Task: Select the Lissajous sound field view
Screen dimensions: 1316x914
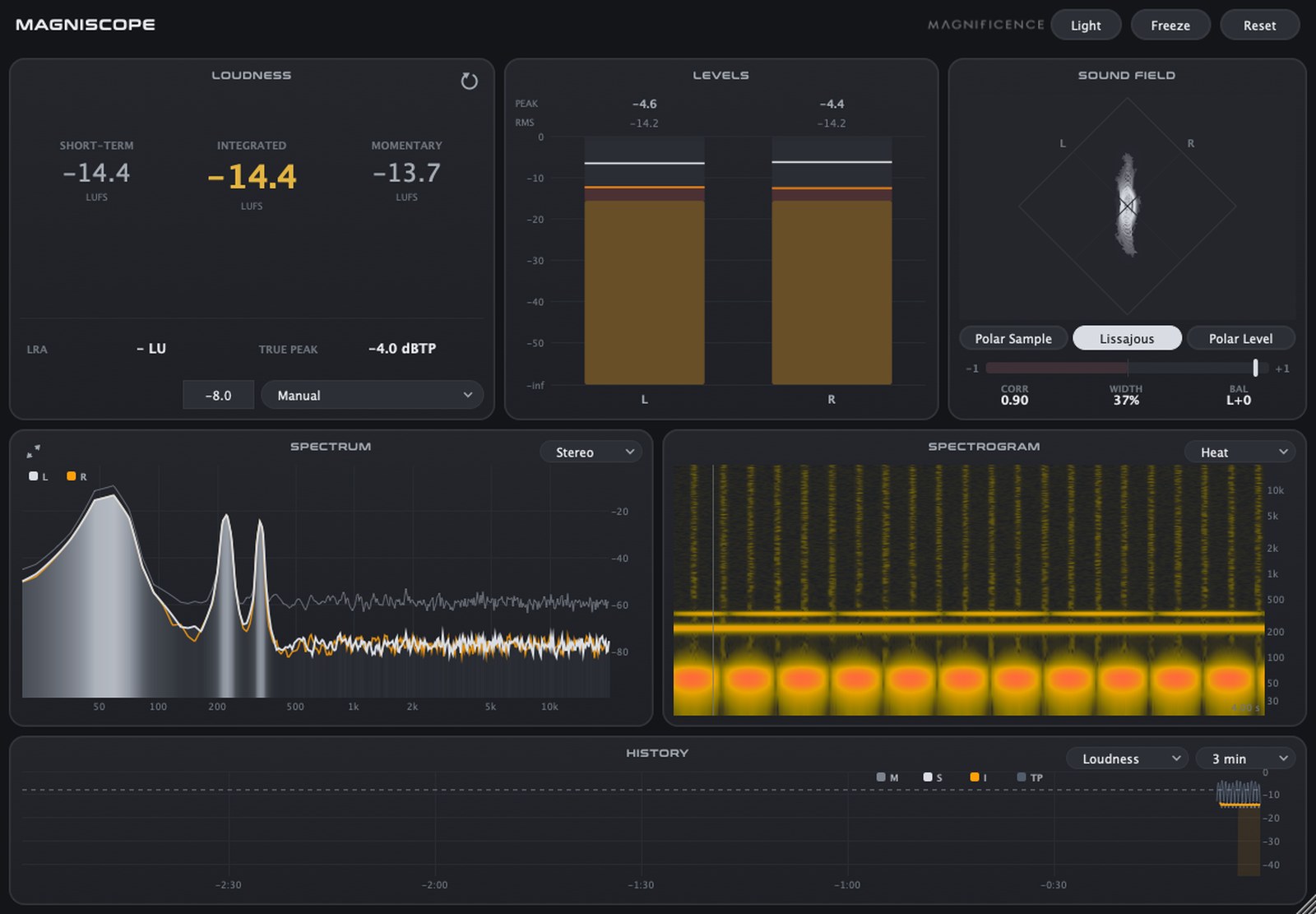Action: pyautogui.click(x=1127, y=338)
